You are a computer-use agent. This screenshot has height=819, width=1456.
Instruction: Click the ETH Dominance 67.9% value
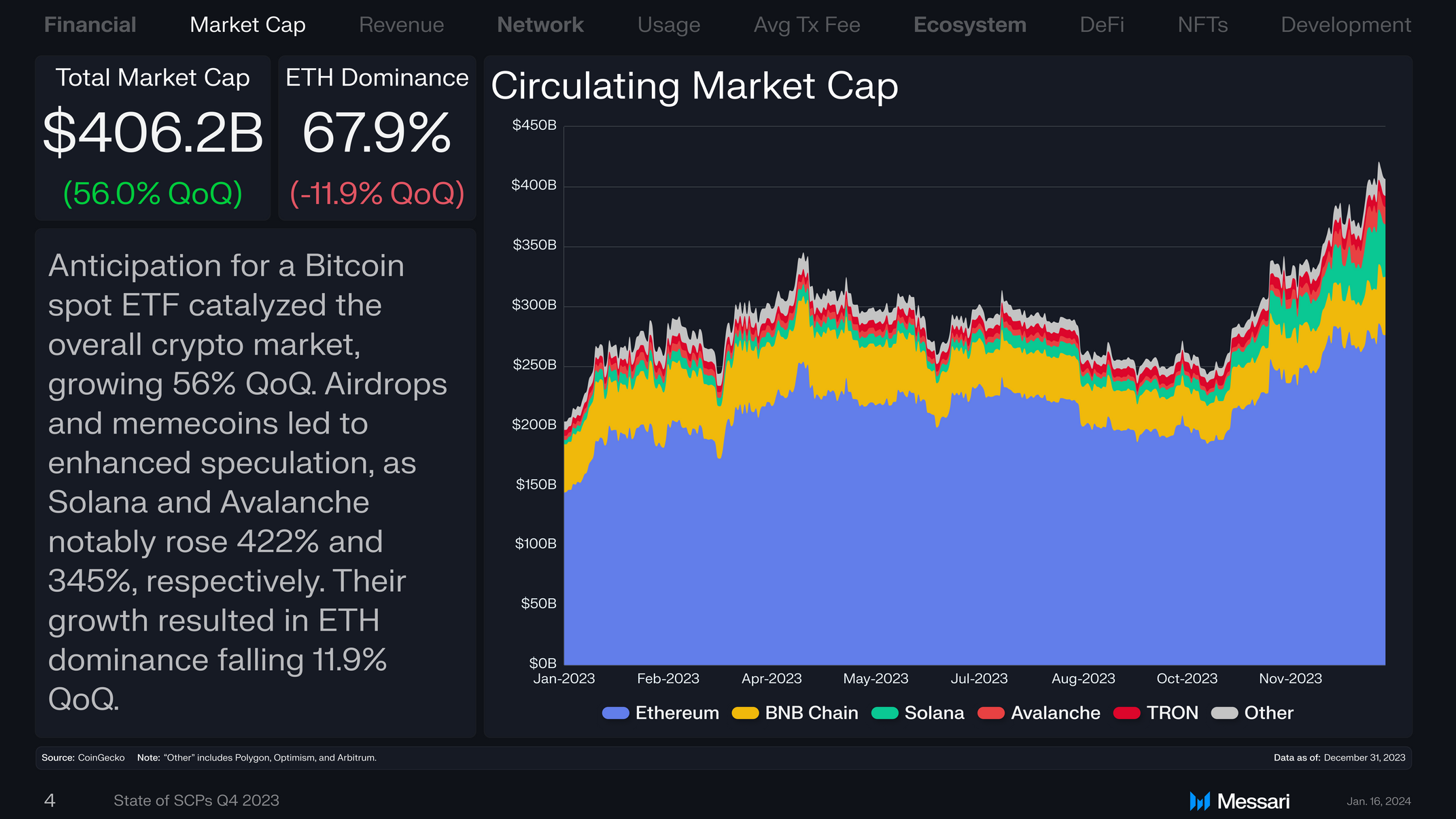(377, 133)
